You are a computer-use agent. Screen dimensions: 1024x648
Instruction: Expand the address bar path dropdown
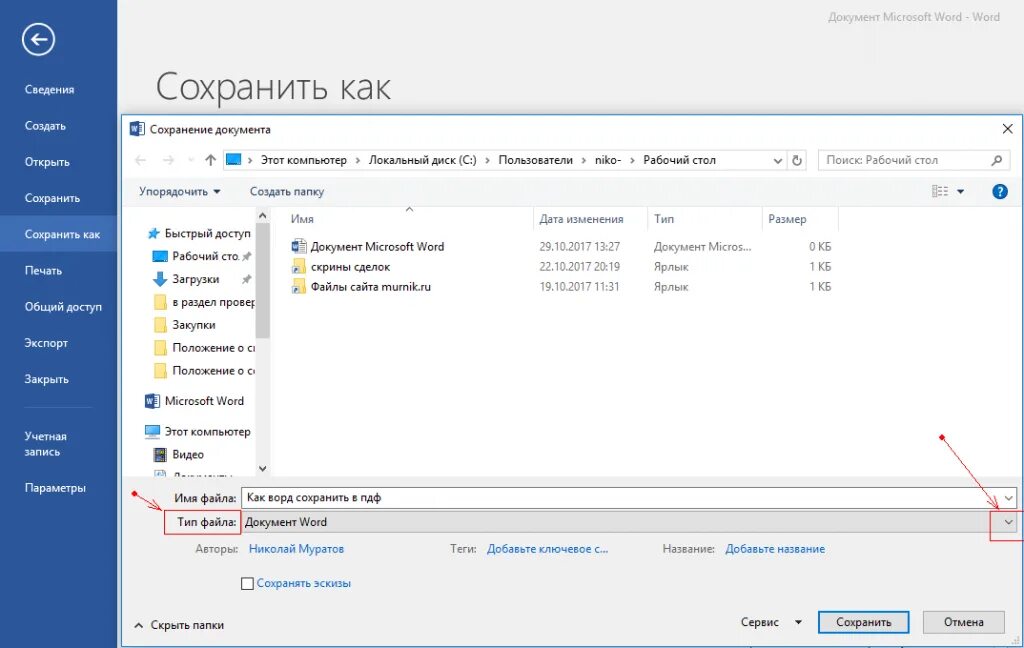pyautogui.click(x=778, y=160)
